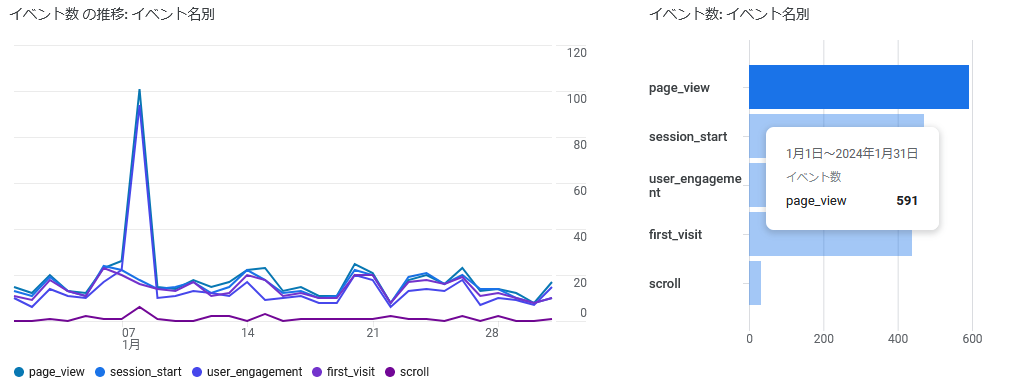Viewport: 1013px width, 390px height.
Task: Select the dark blue page_view bar
Action: (859, 87)
